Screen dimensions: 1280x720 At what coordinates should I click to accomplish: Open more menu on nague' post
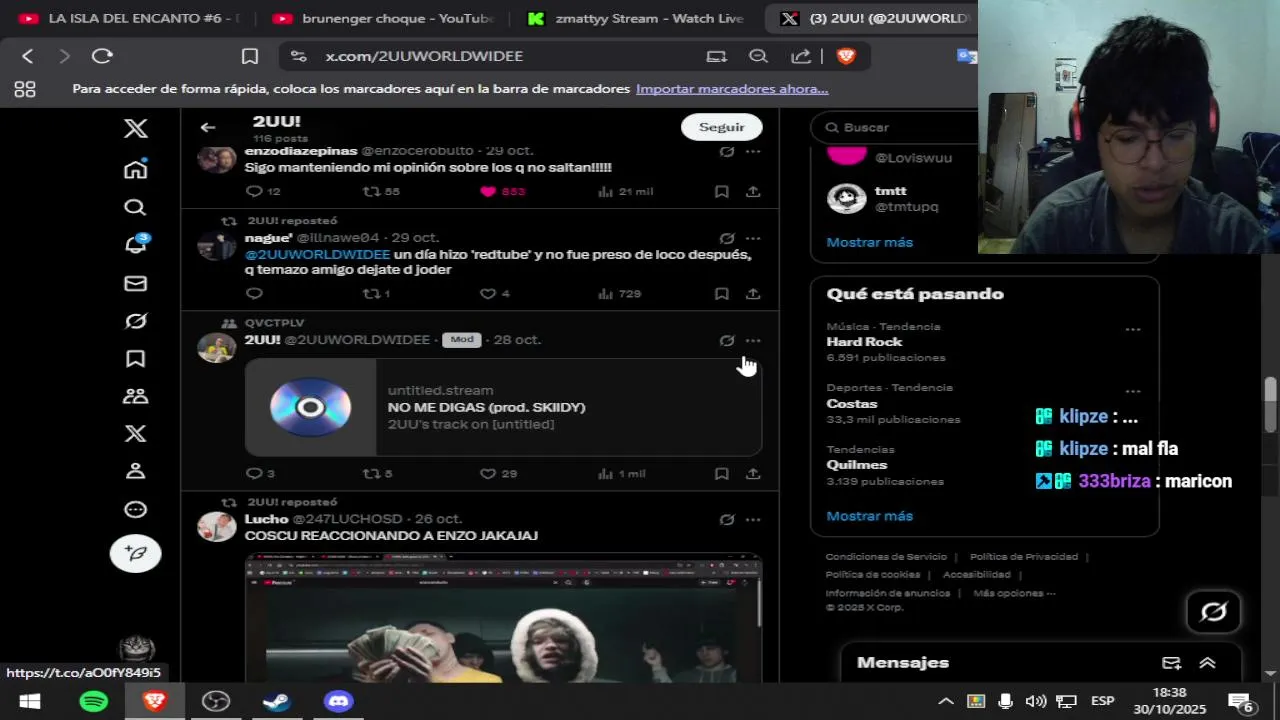(x=753, y=238)
